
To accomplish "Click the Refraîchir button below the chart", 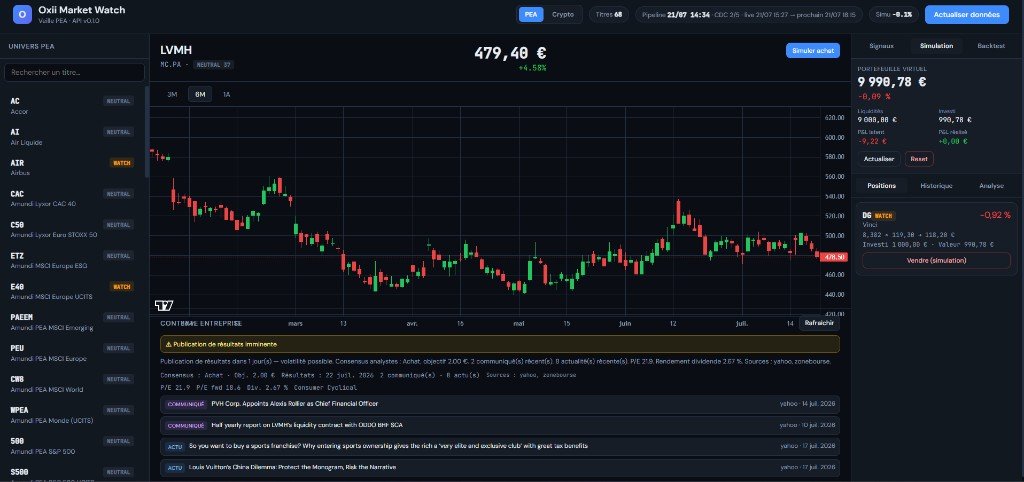I will [819, 323].
